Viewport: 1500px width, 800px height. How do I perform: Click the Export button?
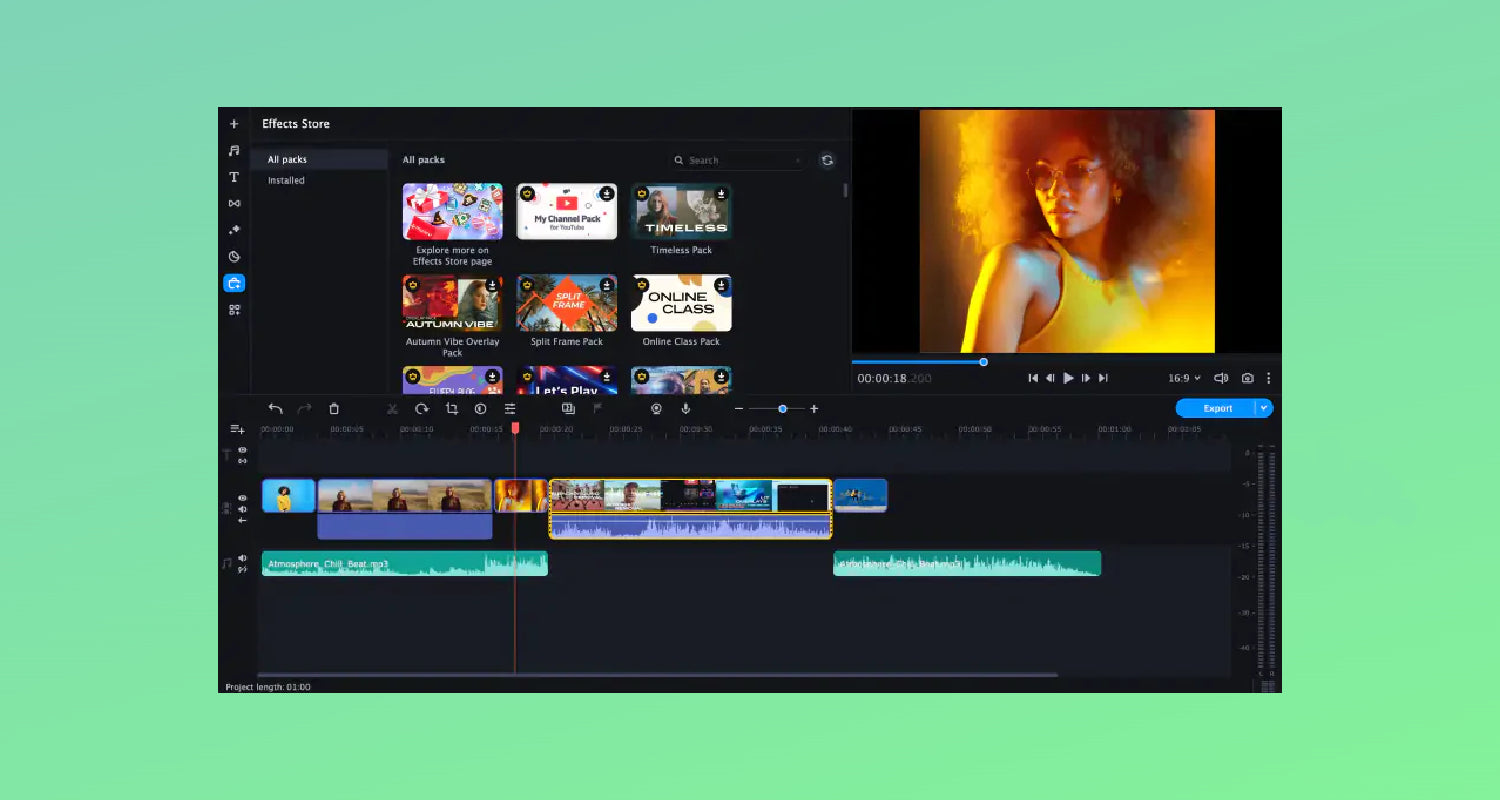1217,408
